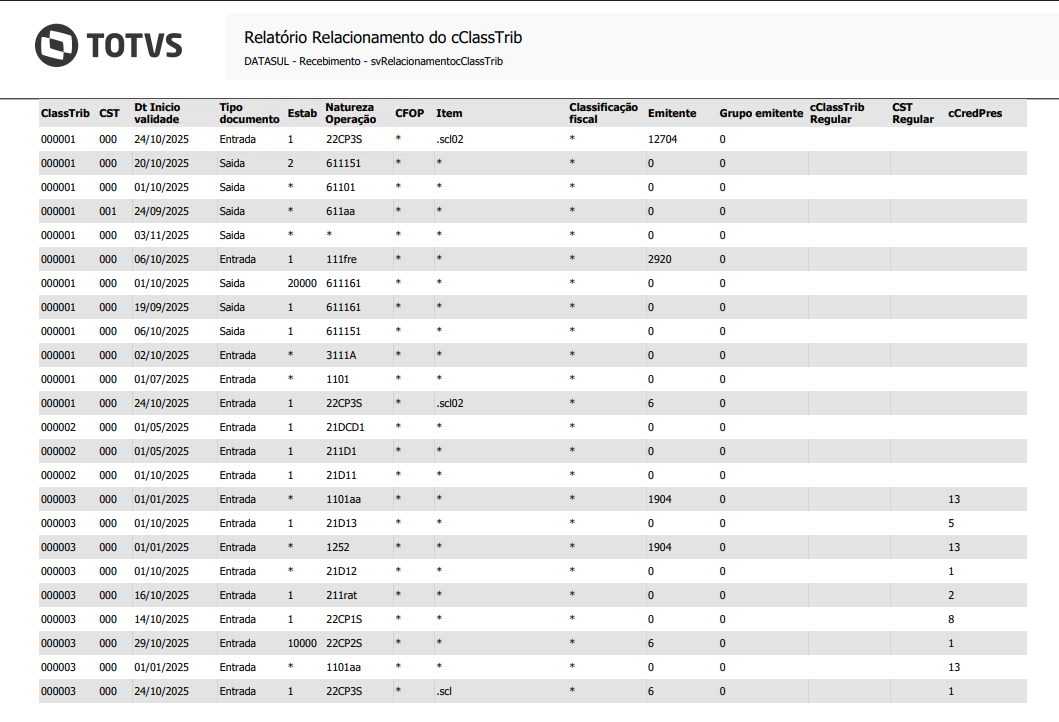Click the 'Natureza Operação' column header
This screenshot has width=1059, height=722.
click(x=351, y=113)
